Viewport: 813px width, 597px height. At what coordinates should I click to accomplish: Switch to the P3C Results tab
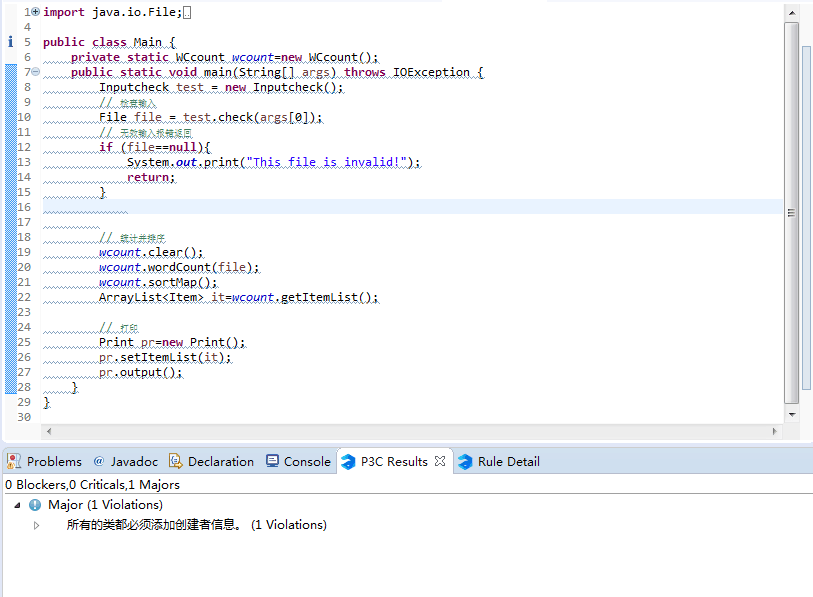[x=393, y=461]
